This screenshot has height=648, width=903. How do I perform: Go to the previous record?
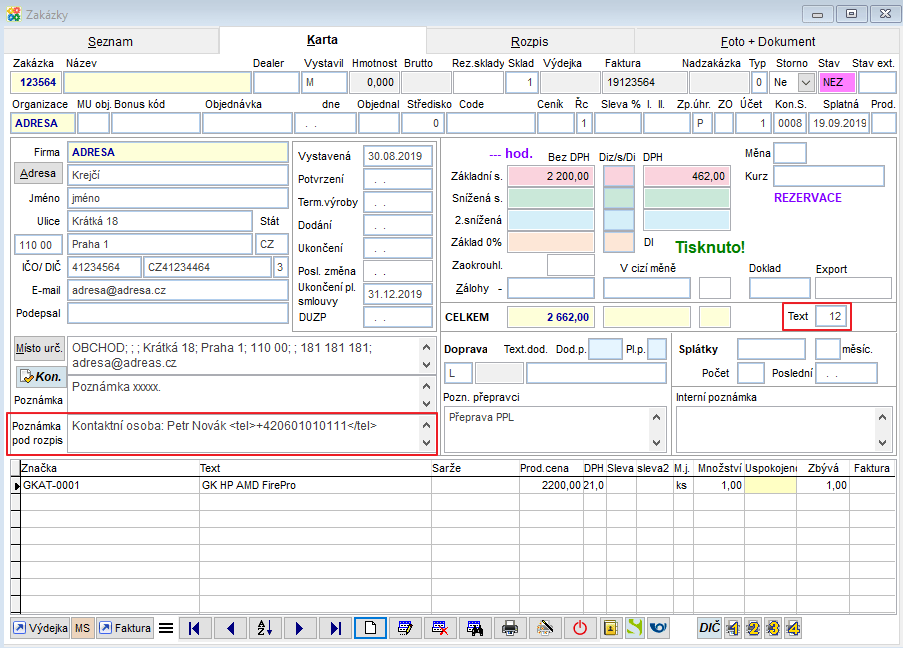click(x=230, y=628)
